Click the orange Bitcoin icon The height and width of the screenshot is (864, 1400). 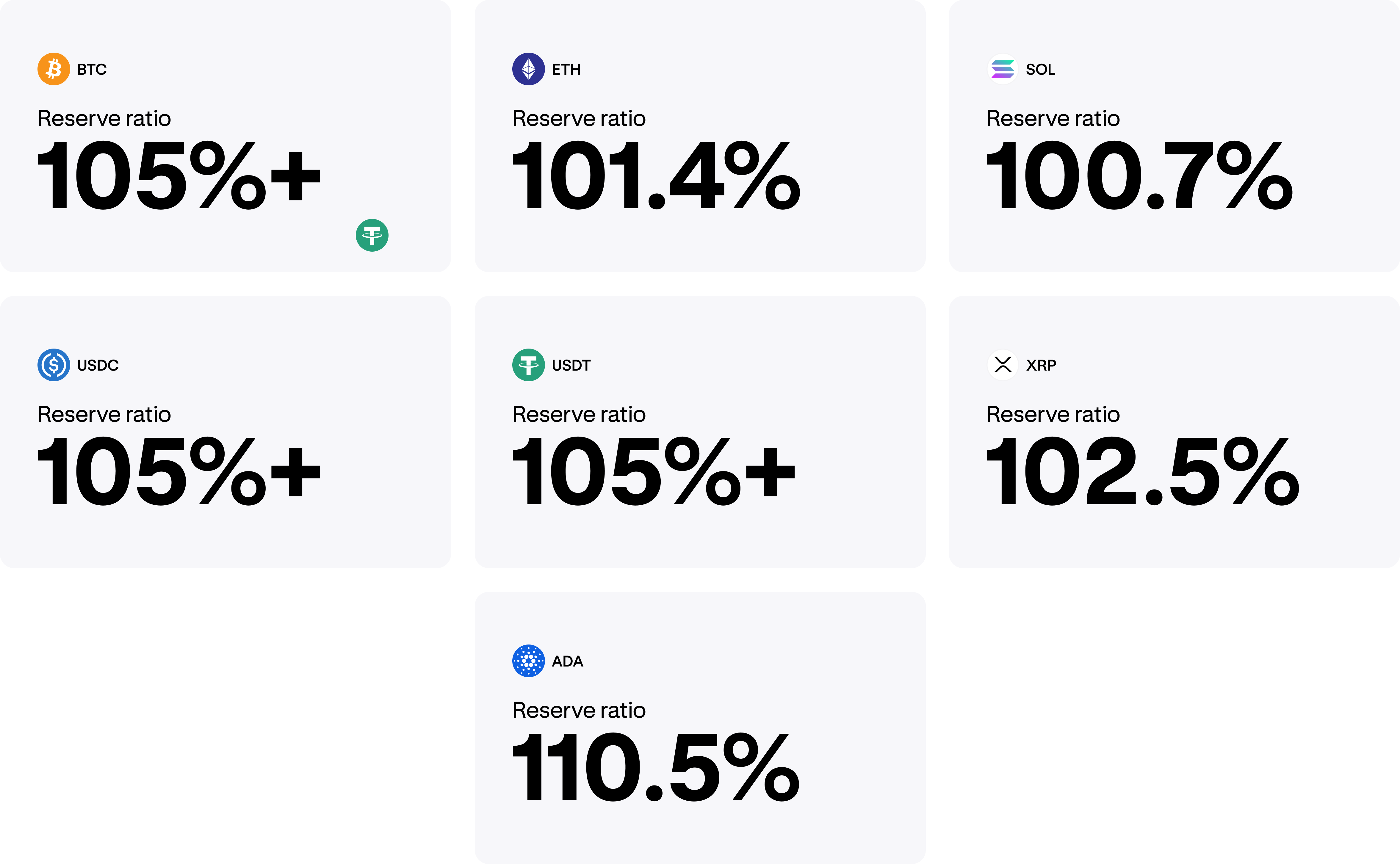click(54, 69)
